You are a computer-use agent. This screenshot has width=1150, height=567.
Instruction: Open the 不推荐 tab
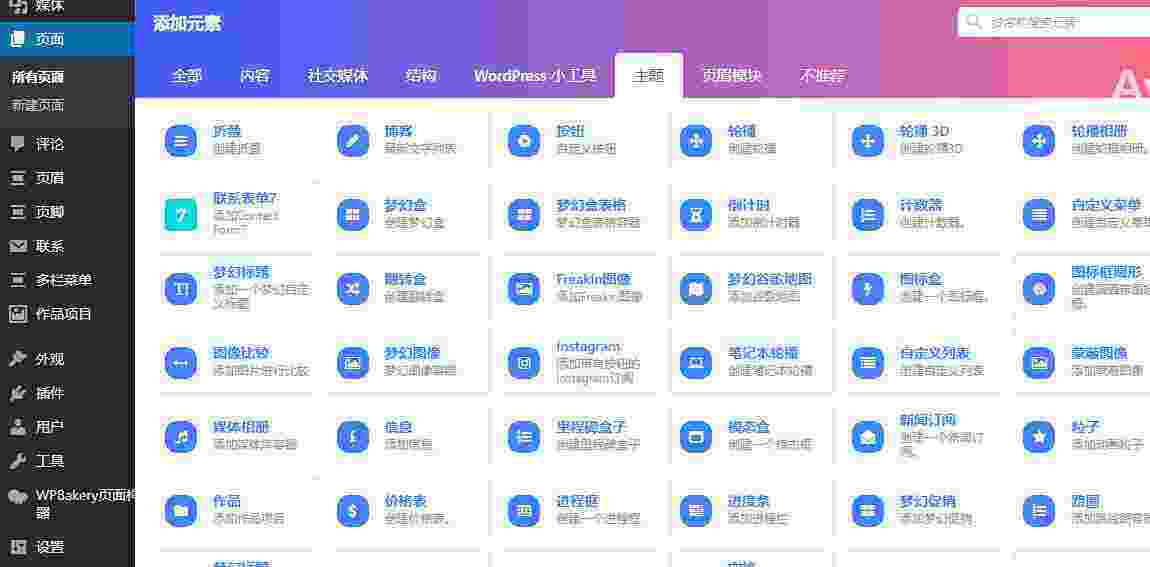click(x=822, y=76)
